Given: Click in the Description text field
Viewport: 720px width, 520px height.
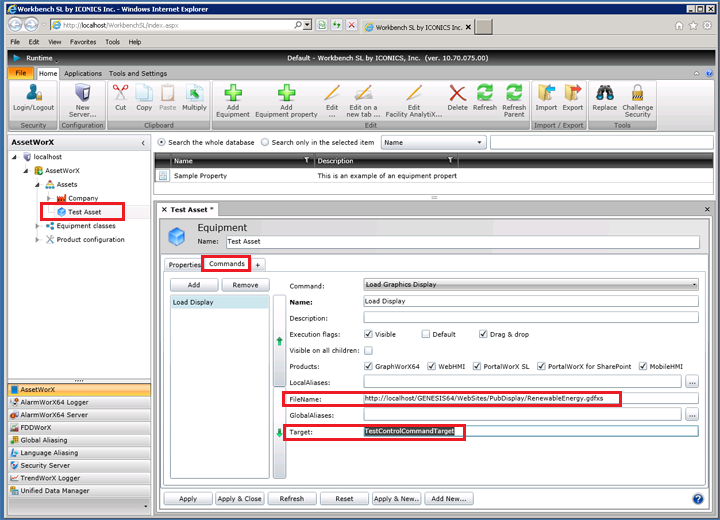Looking at the screenshot, I should coord(530,317).
